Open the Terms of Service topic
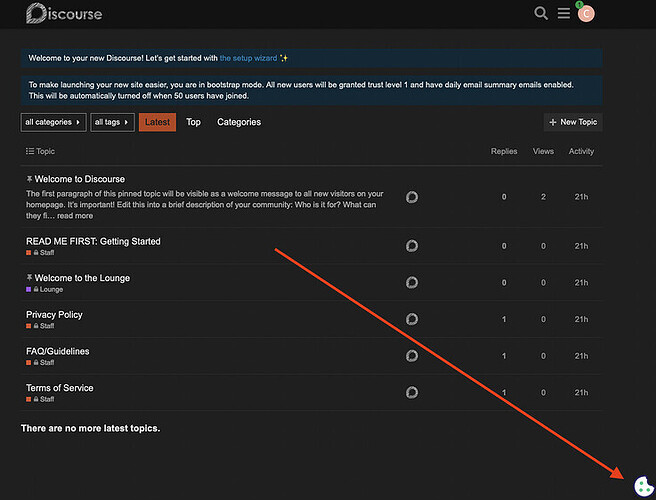The image size is (656, 500). (x=60, y=388)
